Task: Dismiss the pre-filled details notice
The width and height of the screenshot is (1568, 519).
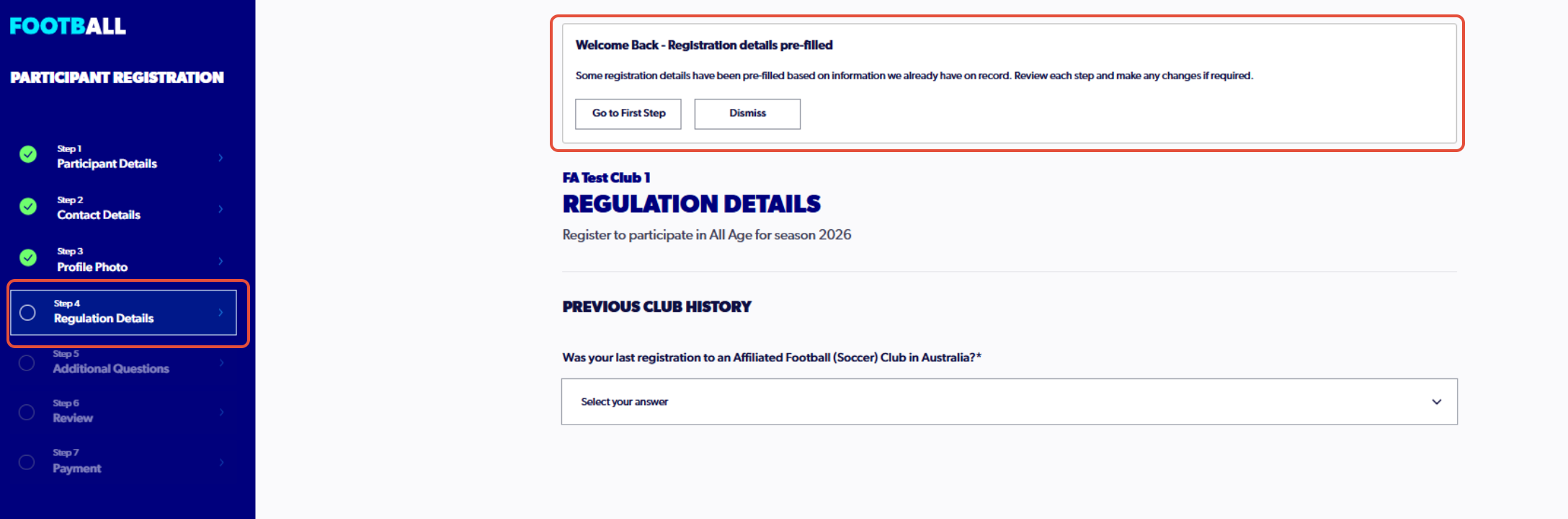Action: pyautogui.click(x=747, y=114)
